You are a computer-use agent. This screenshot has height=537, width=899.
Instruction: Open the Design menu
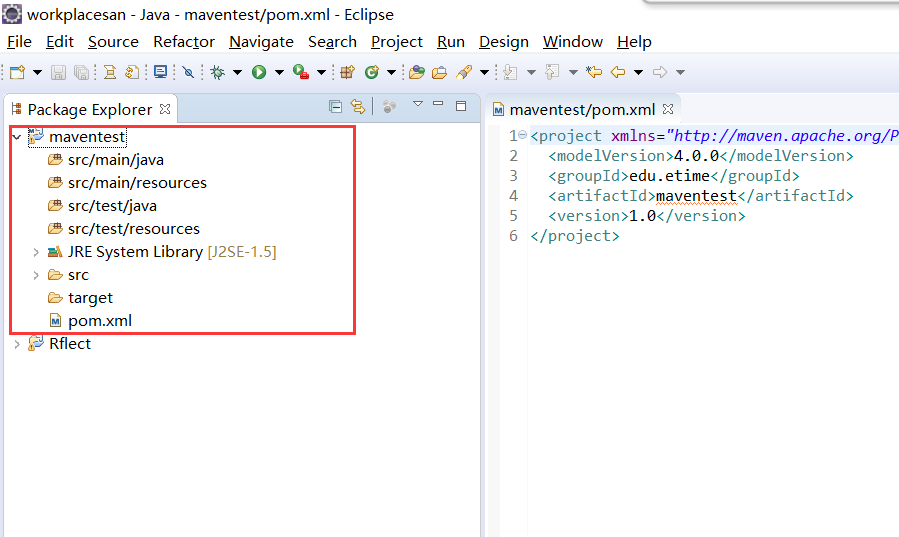504,42
